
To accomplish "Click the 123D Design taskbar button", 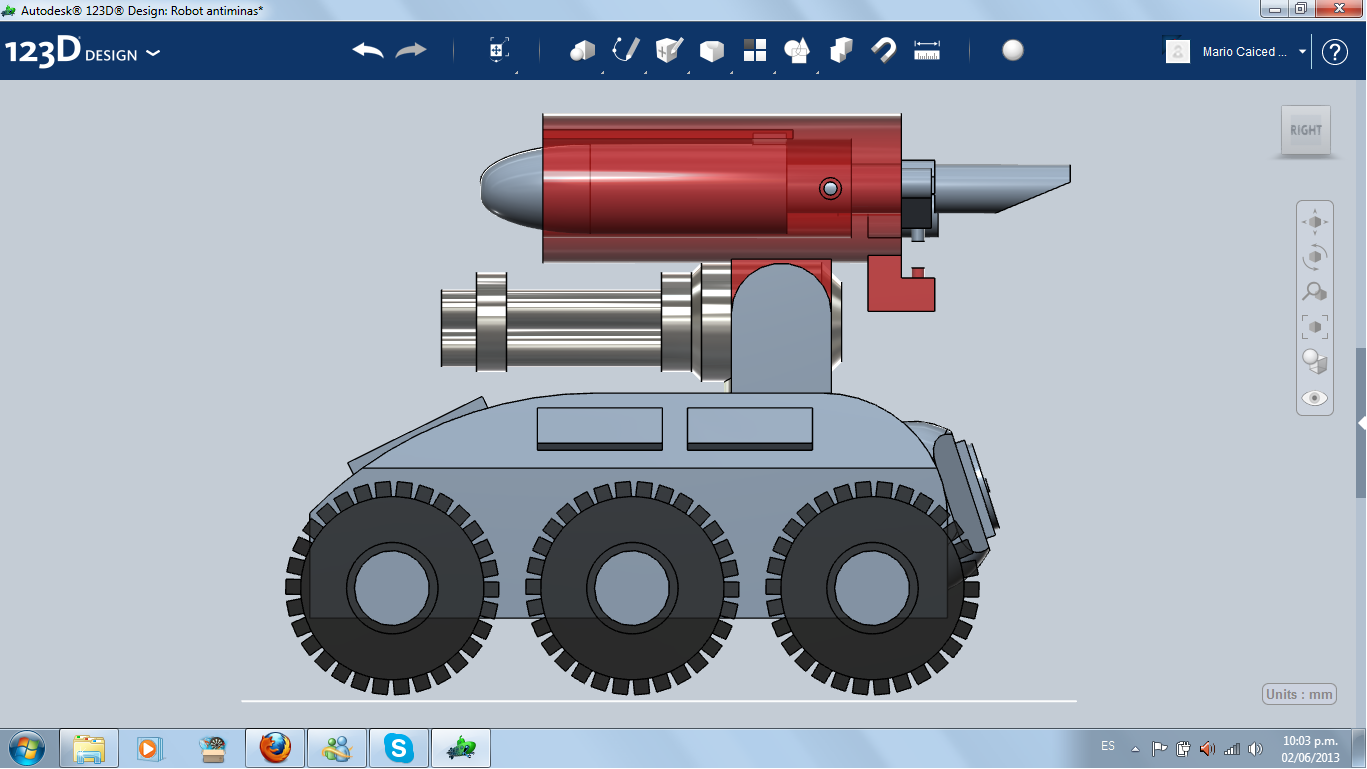I will 461,748.
